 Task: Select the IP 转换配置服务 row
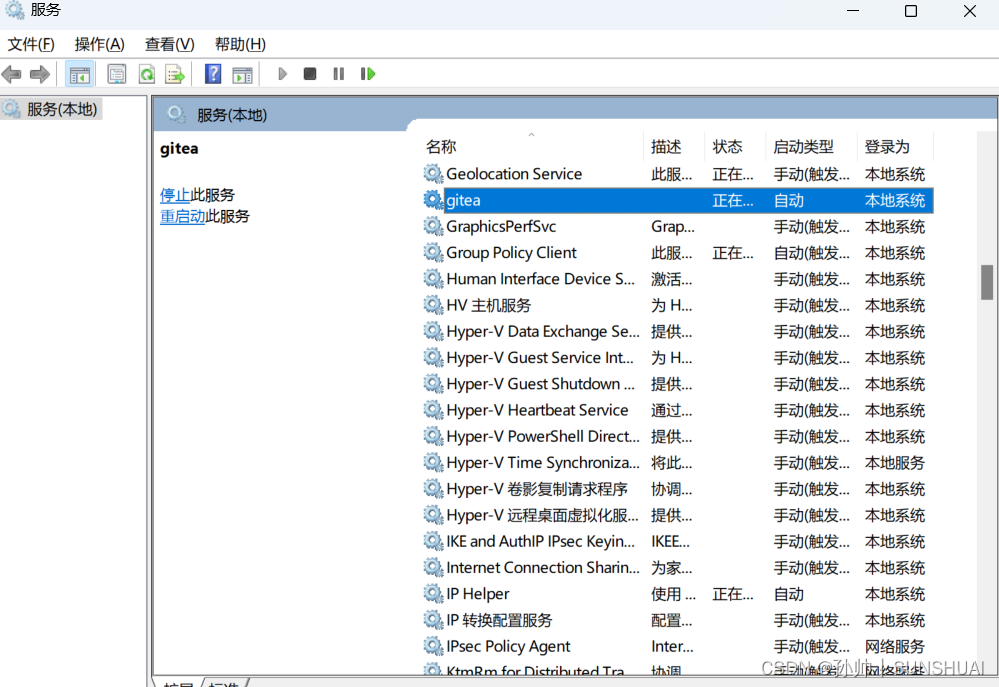[678, 619]
